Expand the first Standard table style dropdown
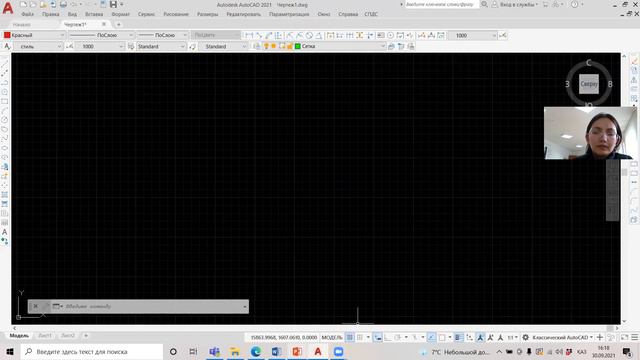Viewport: 640px width, 360px height. [182, 47]
